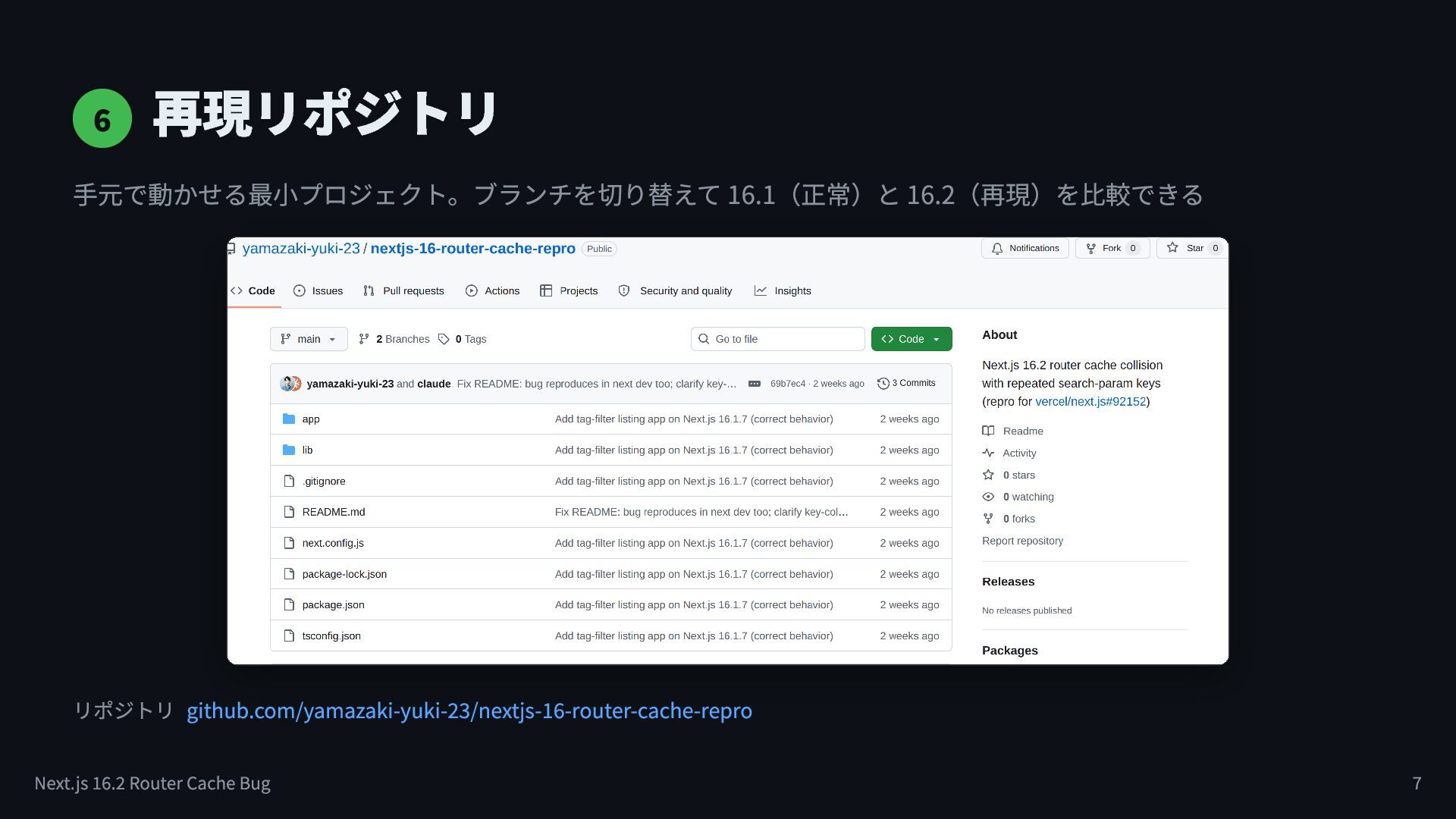Open package-lock.json file
1456x819 pixels.
point(344,574)
